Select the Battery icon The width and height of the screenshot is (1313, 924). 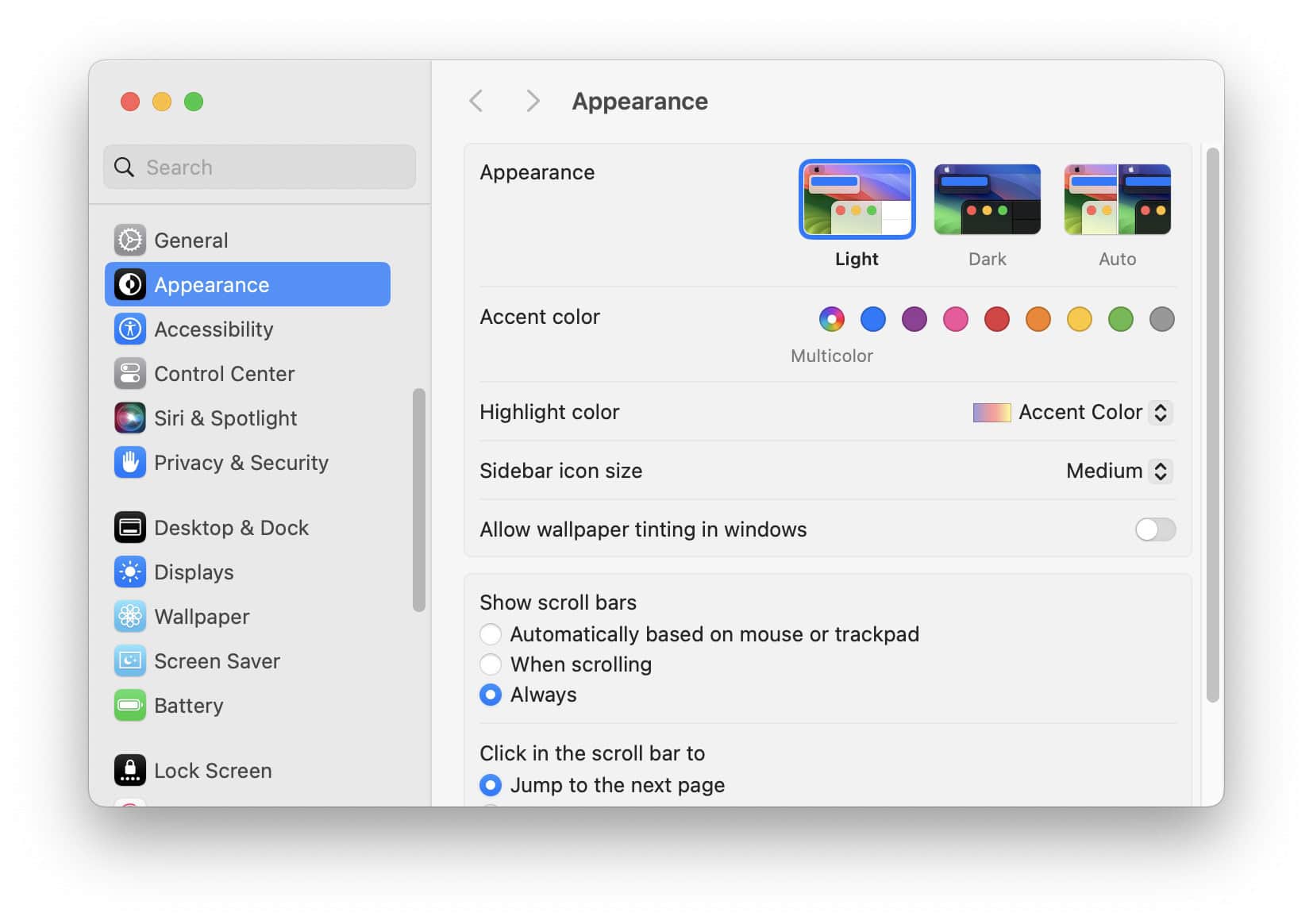[130, 705]
